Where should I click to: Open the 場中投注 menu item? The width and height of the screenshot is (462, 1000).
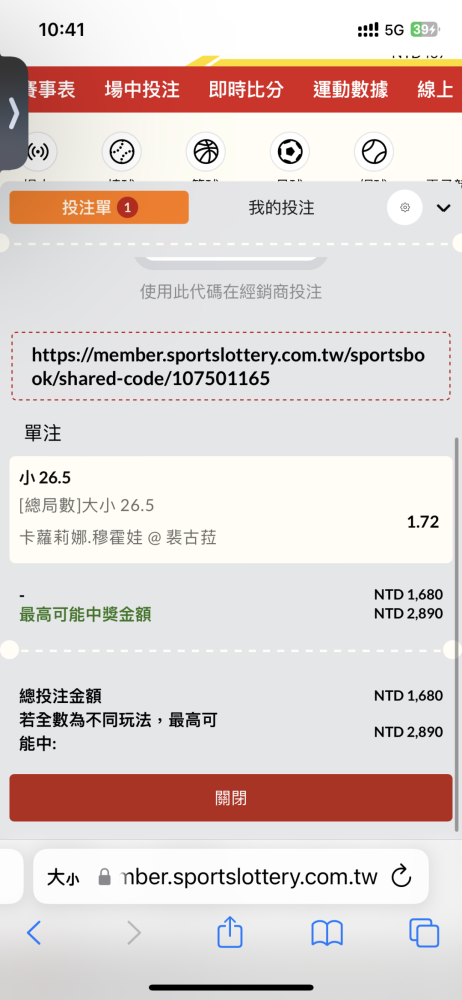point(142,89)
